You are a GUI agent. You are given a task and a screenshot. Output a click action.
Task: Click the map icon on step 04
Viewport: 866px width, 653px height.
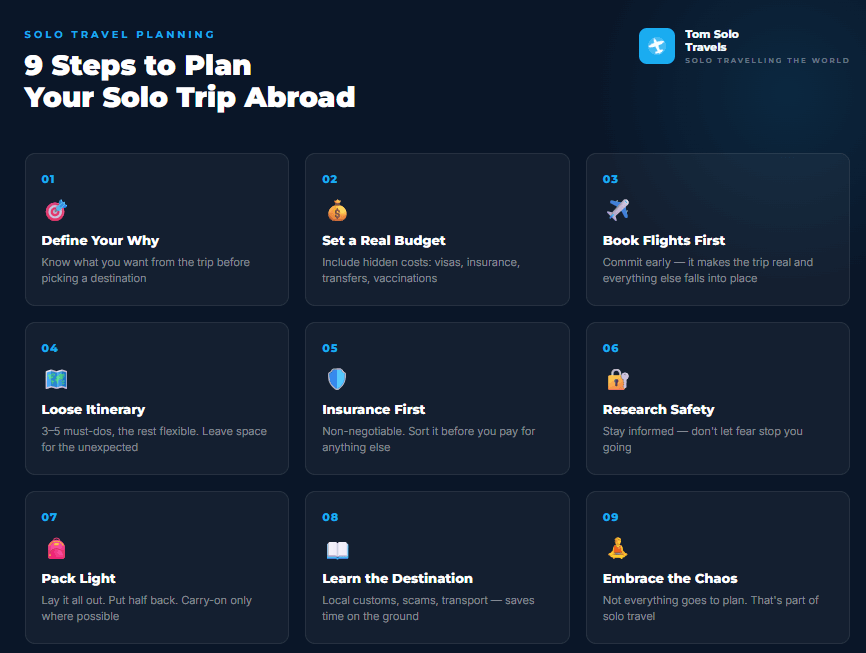click(56, 380)
